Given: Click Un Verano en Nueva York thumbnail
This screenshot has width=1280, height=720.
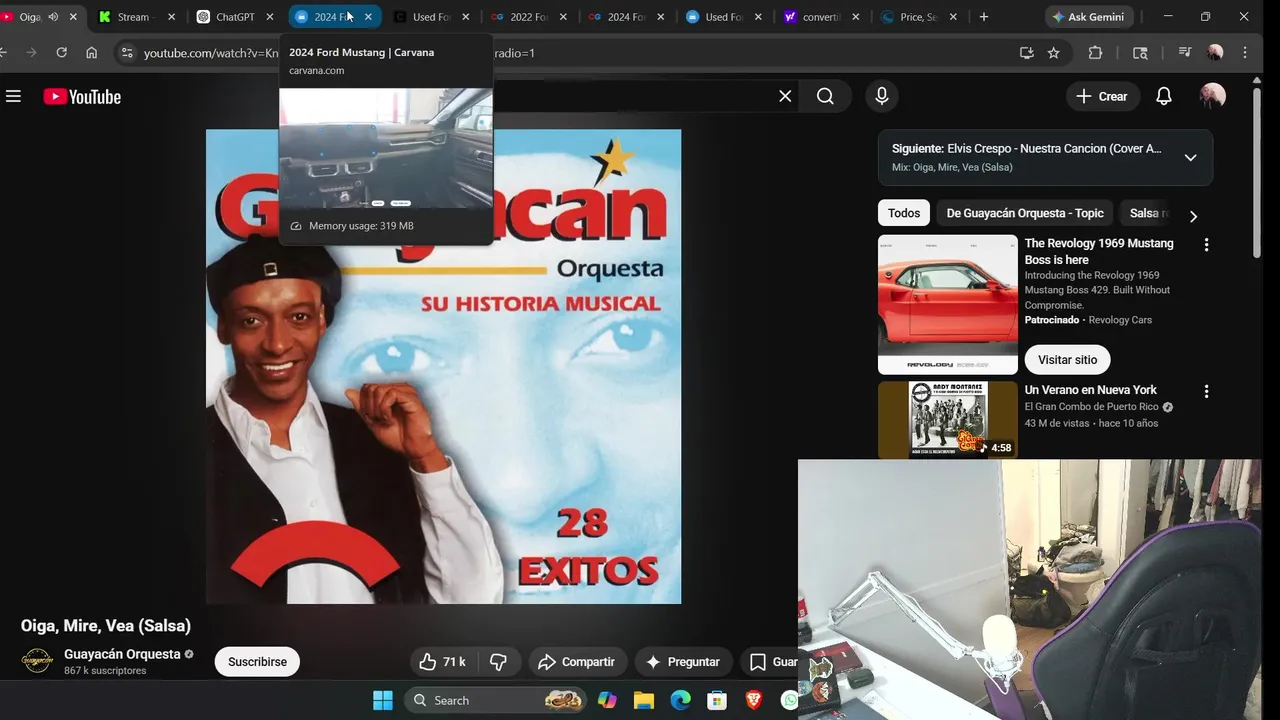Looking at the screenshot, I should (x=948, y=420).
